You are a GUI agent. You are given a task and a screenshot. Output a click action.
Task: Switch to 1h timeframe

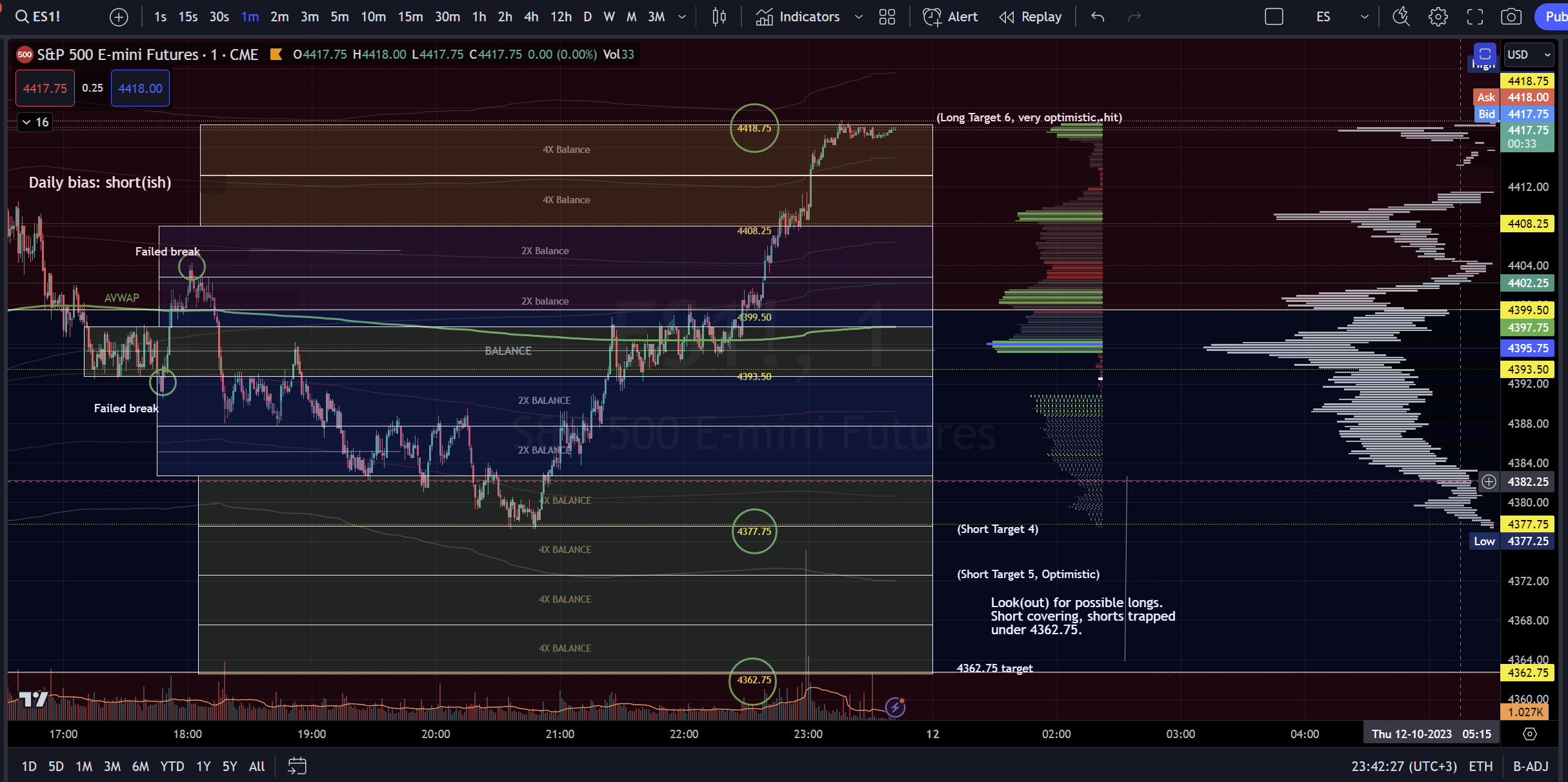pyautogui.click(x=479, y=17)
